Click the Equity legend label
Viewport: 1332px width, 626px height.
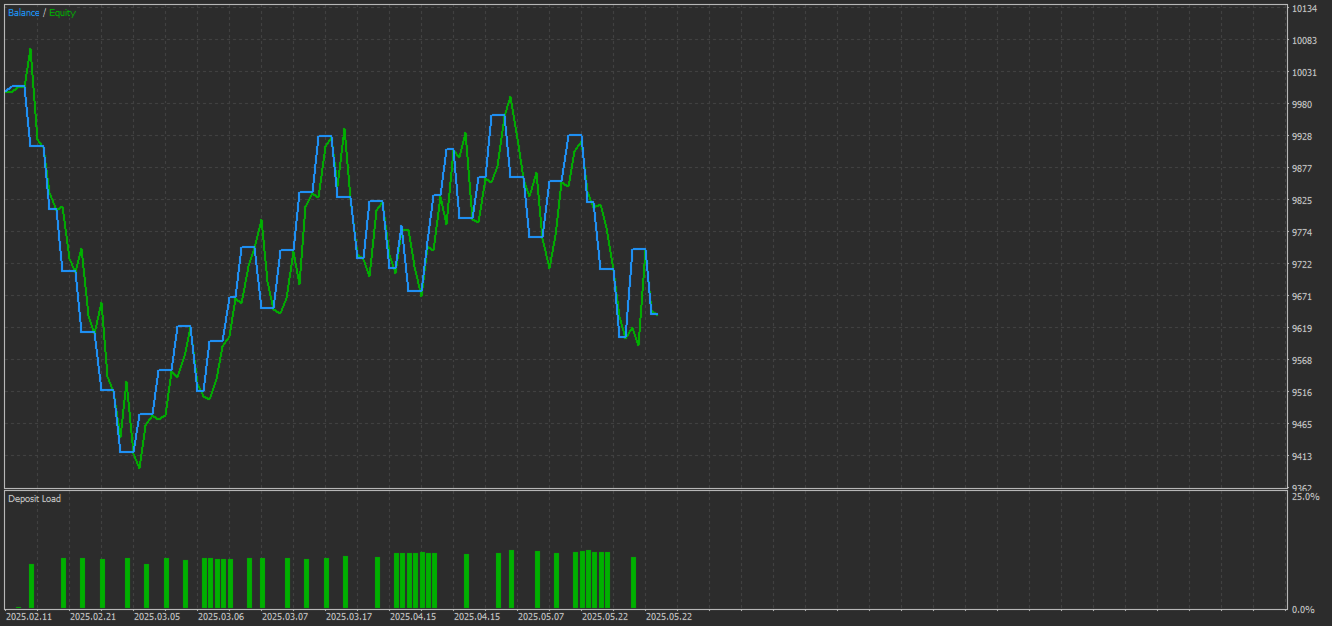click(62, 13)
